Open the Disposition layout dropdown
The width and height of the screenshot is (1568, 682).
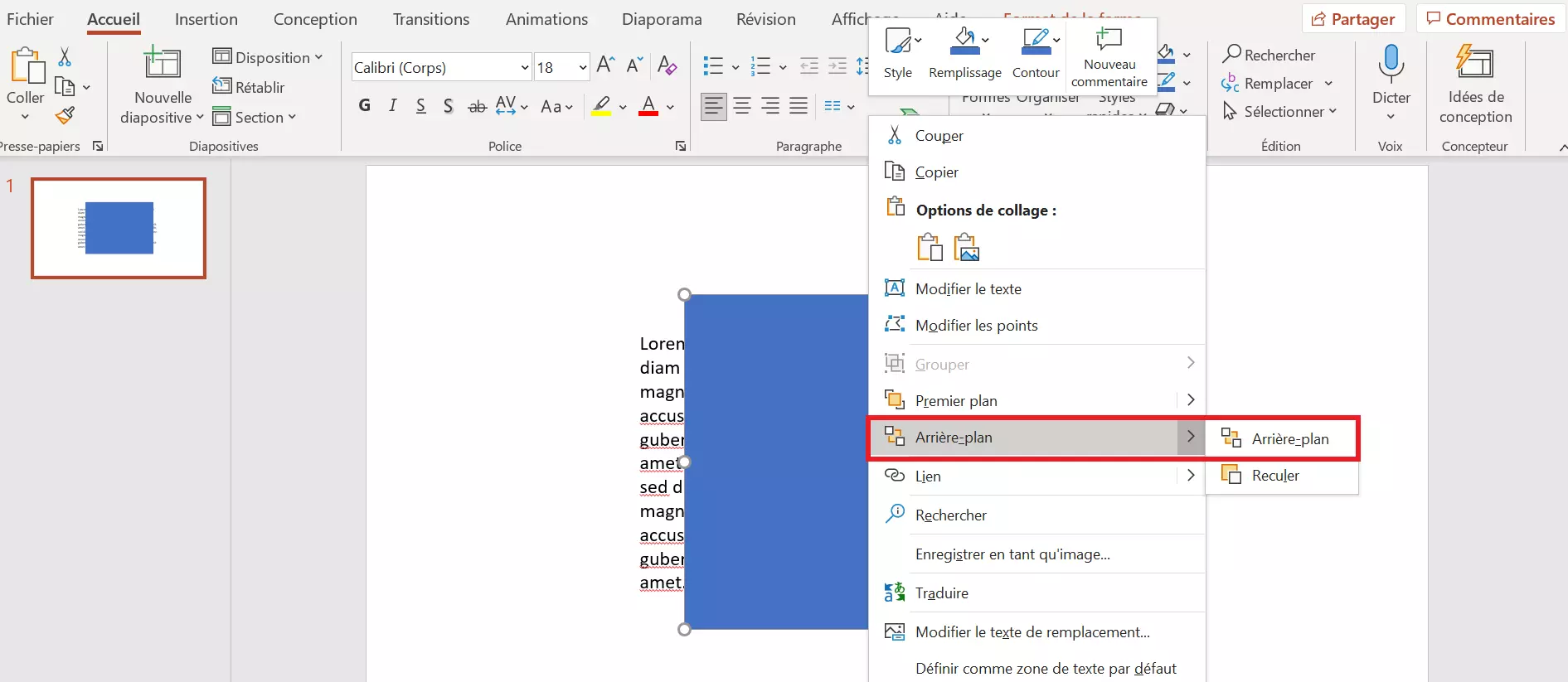pos(268,57)
